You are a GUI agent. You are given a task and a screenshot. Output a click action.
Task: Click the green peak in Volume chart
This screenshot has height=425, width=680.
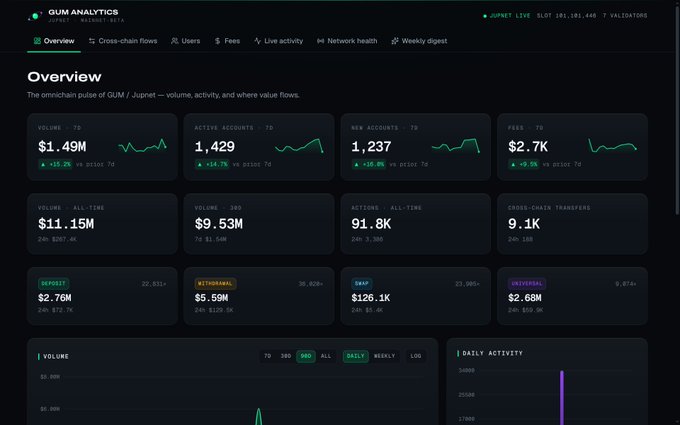pyautogui.click(x=258, y=415)
